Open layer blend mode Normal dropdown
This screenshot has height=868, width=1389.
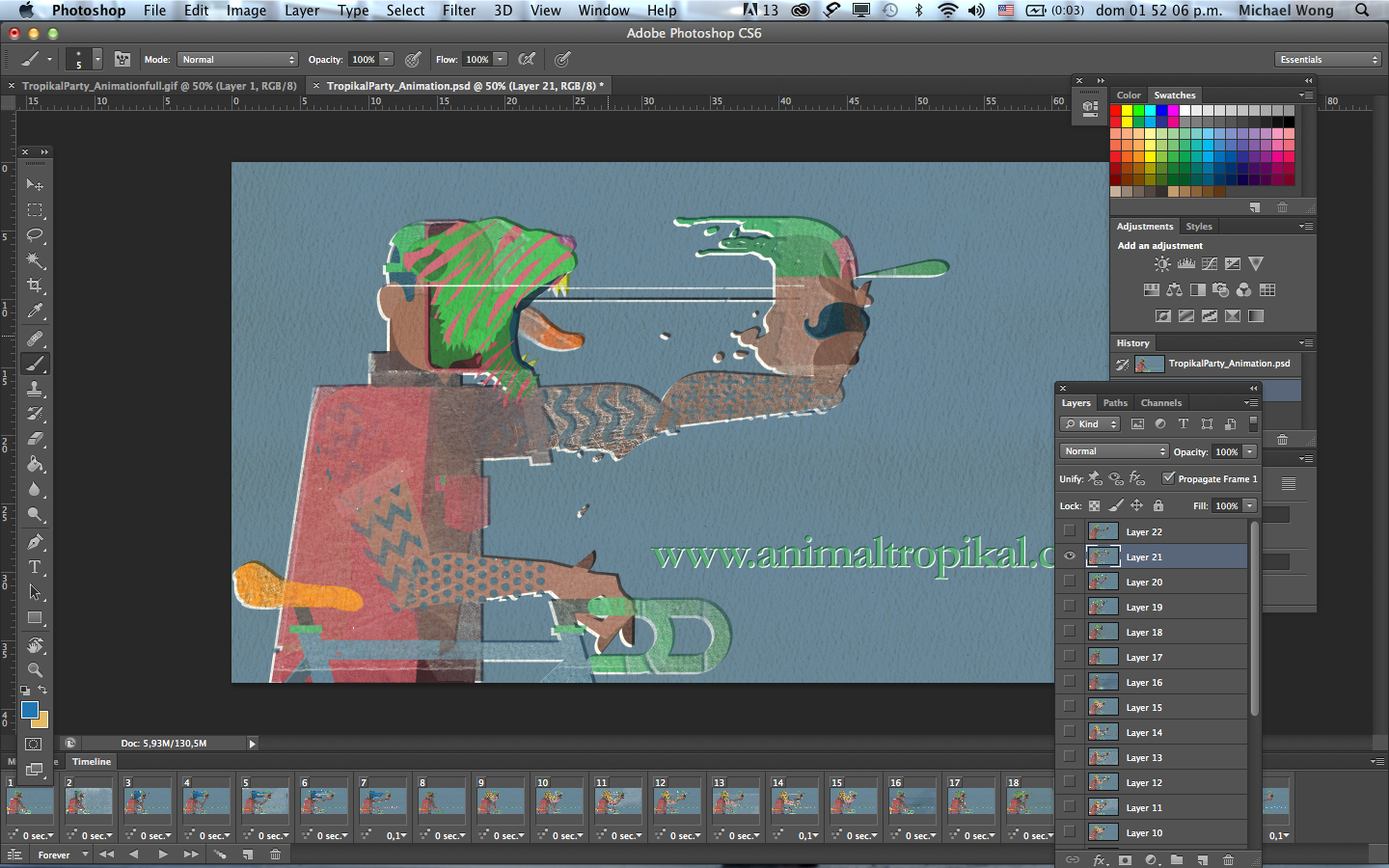[1114, 451]
